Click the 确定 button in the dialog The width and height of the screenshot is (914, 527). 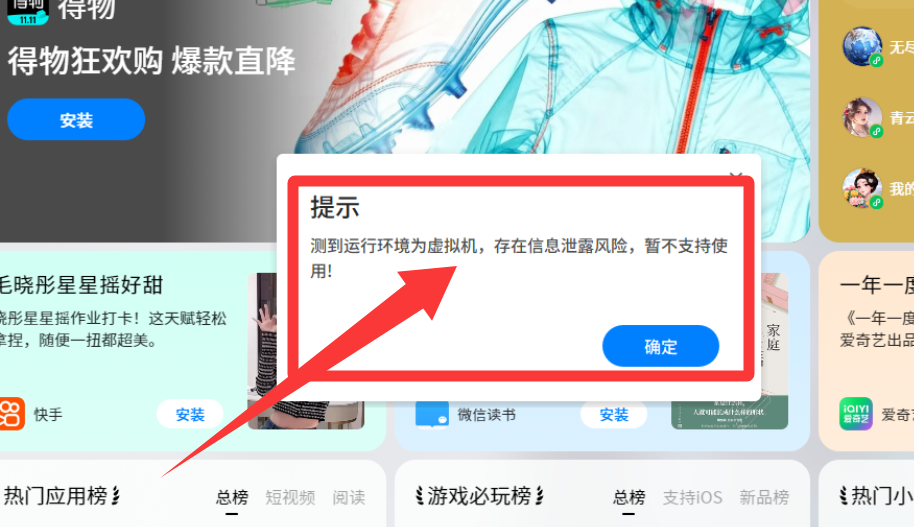pyautogui.click(x=660, y=346)
